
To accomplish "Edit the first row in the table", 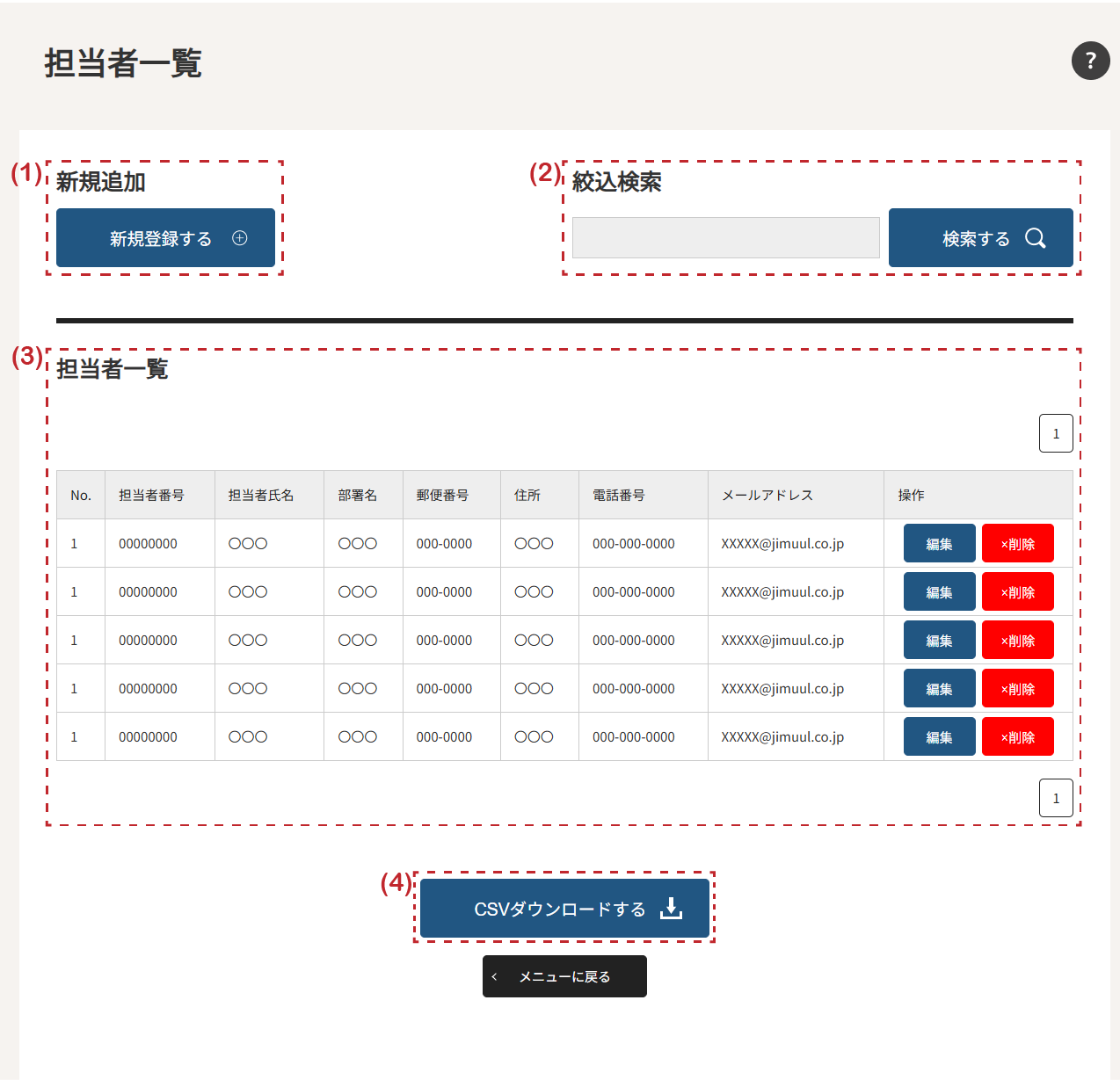I will click(939, 544).
